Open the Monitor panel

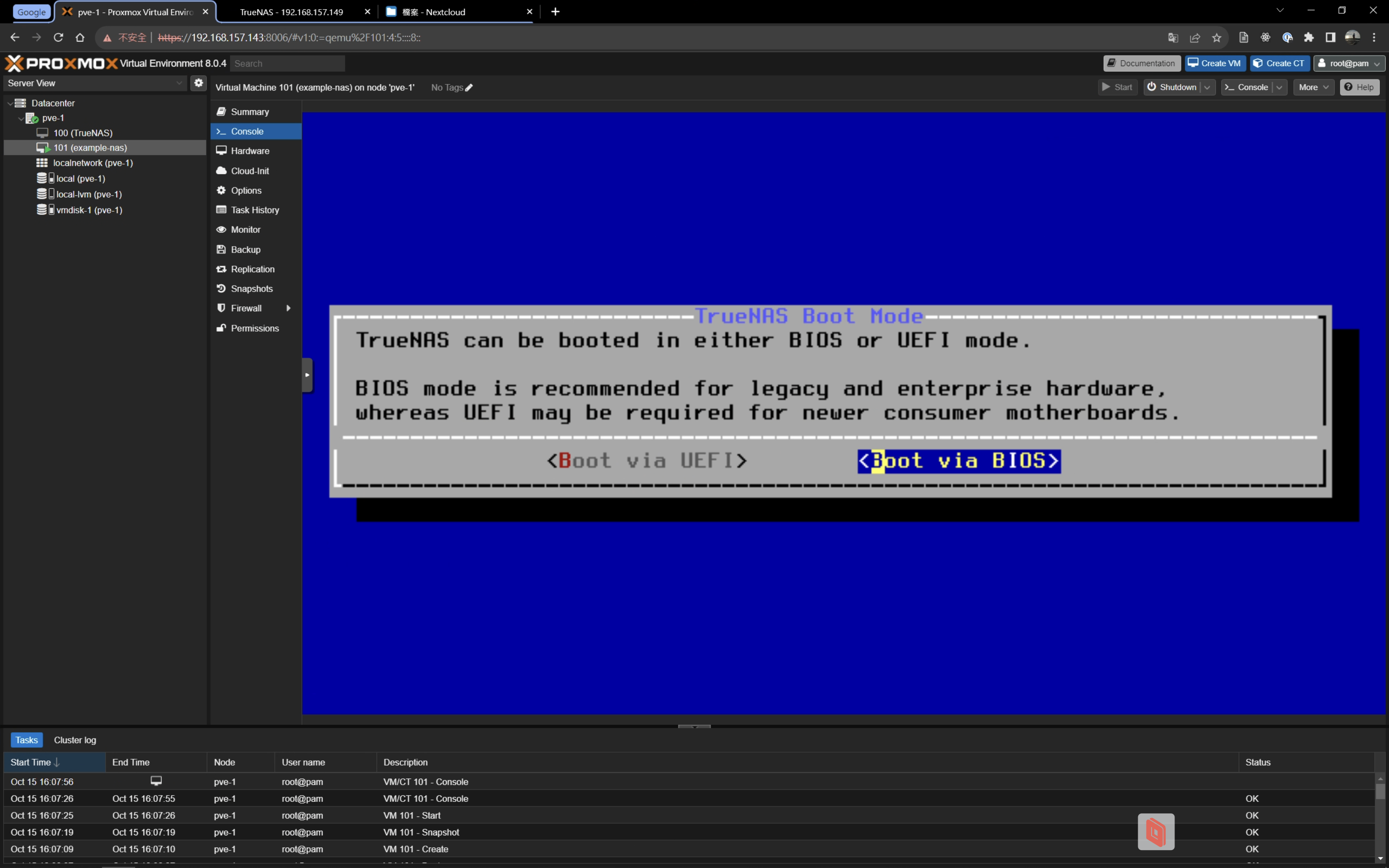[245, 230]
